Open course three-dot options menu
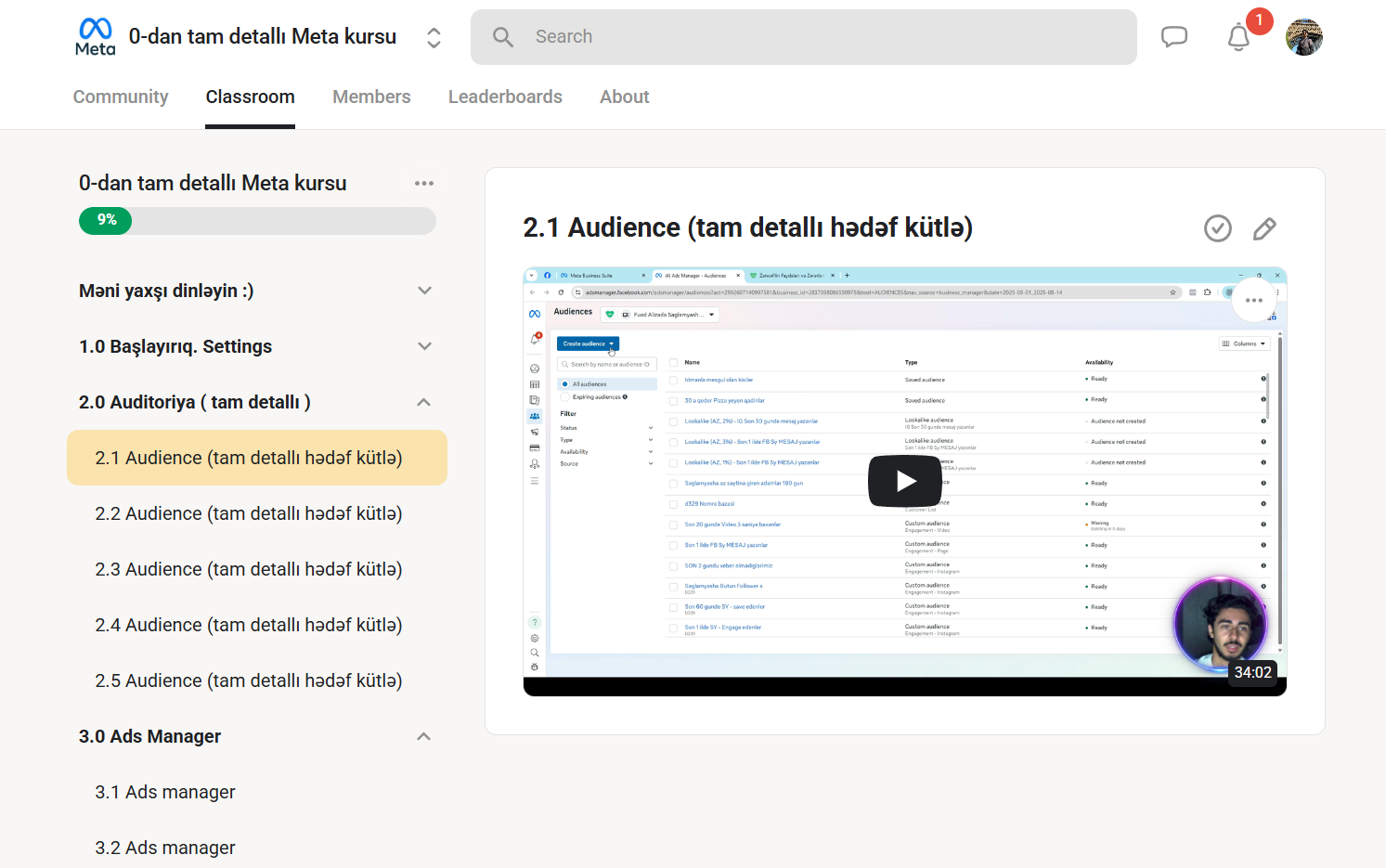The image size is (1386, 868). point(424,184)
